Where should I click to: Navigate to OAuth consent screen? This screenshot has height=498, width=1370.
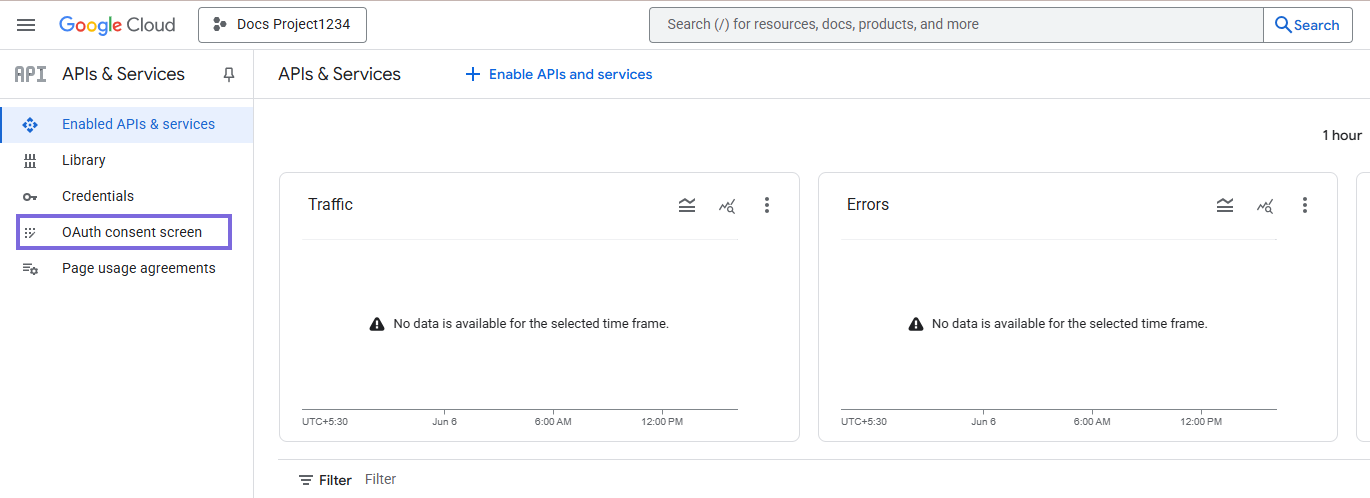pos(132,232)
